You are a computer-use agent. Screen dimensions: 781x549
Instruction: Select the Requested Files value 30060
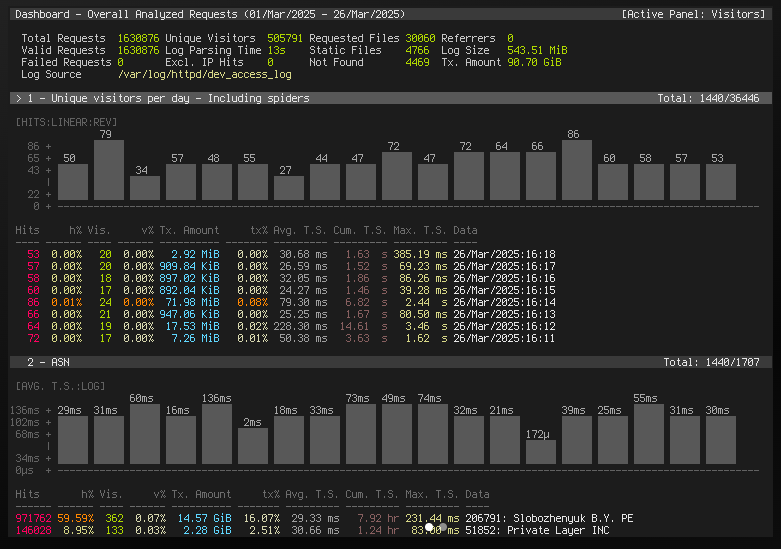click(420, 38)
